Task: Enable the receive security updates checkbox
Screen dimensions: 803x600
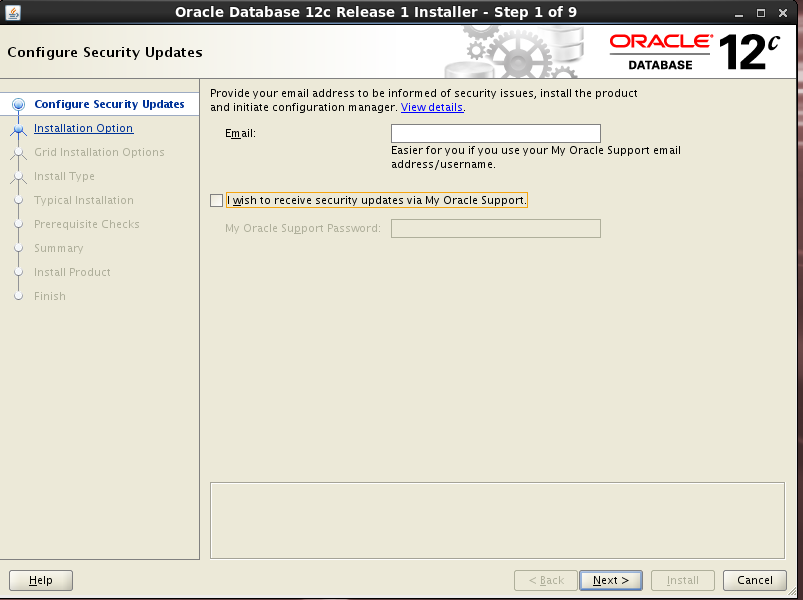Action: coord(217,200)
